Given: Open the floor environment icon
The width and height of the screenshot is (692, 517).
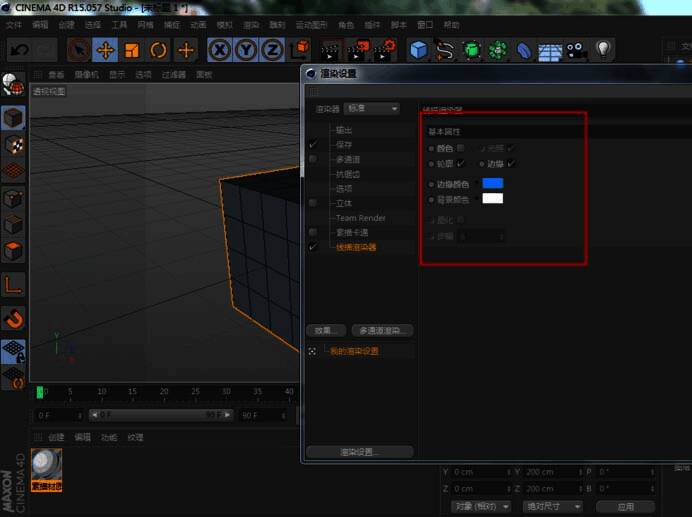Looking at the screenshot, I should coord(550,50).
